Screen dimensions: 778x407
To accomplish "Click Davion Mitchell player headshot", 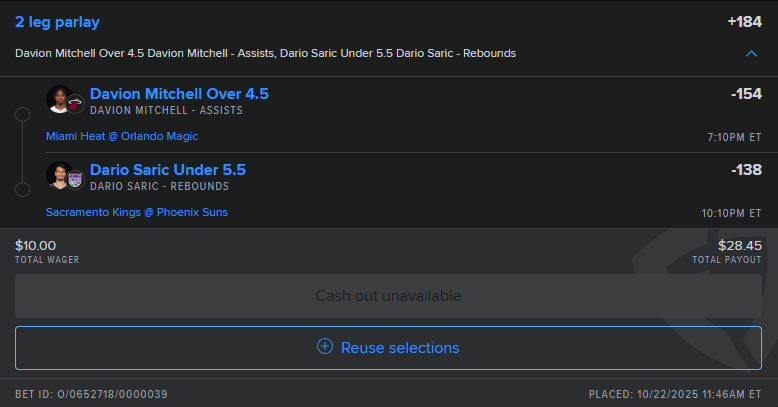I will (x=59, y=99).
